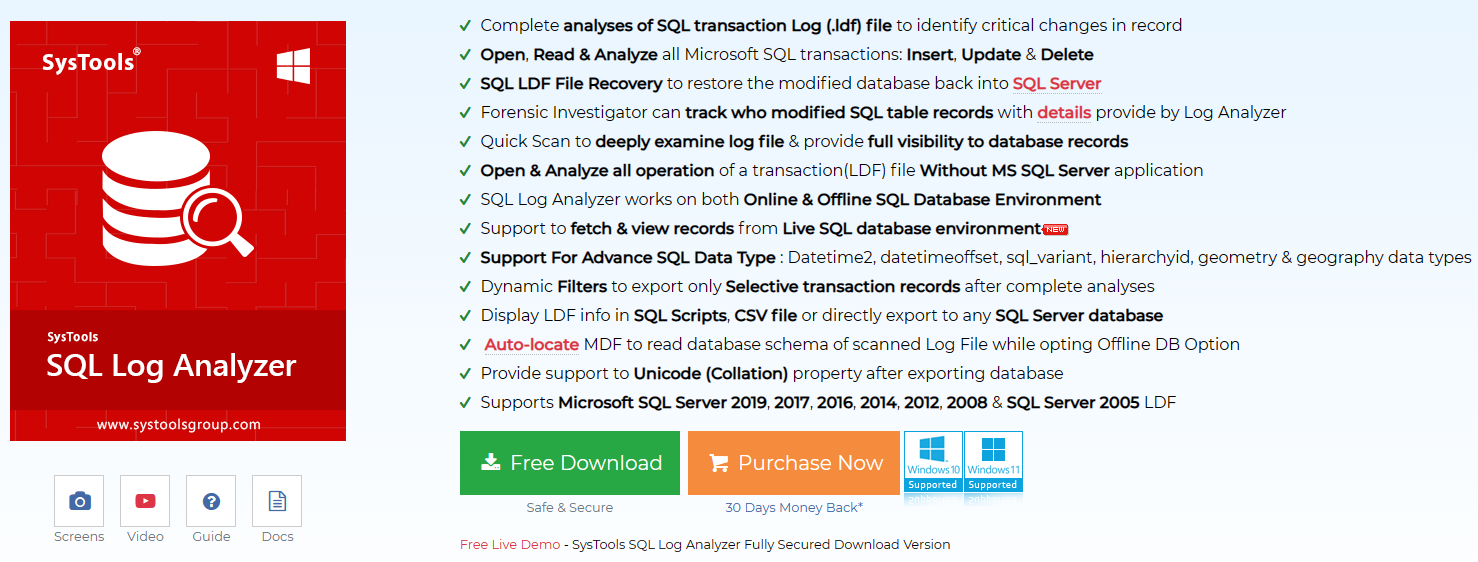Open the Docs document icon

277,501
